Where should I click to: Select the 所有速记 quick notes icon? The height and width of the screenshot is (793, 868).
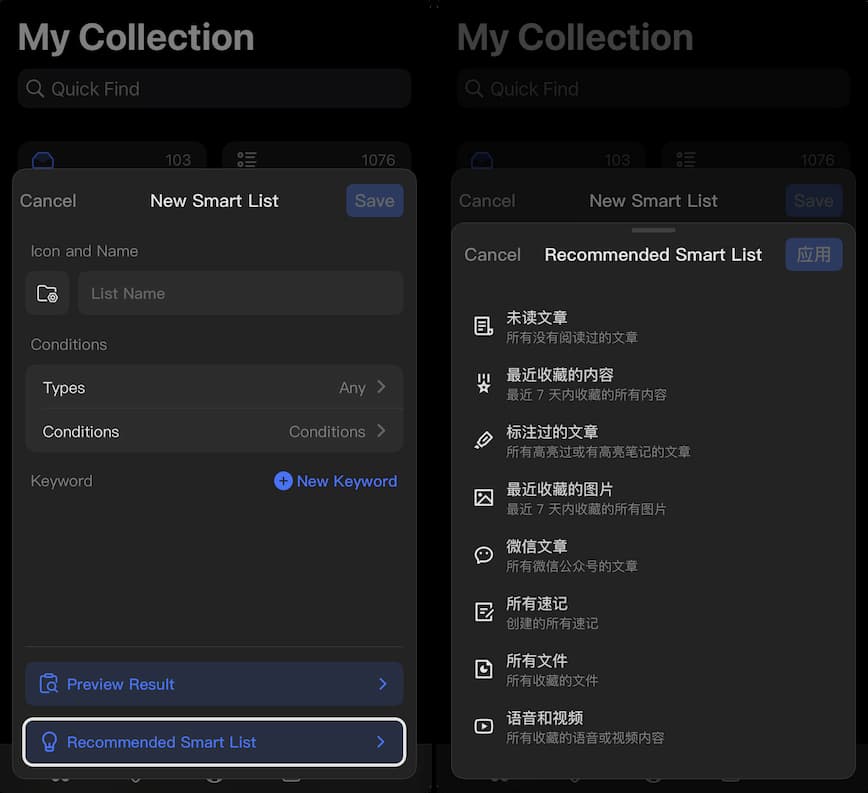coord(483,610)
